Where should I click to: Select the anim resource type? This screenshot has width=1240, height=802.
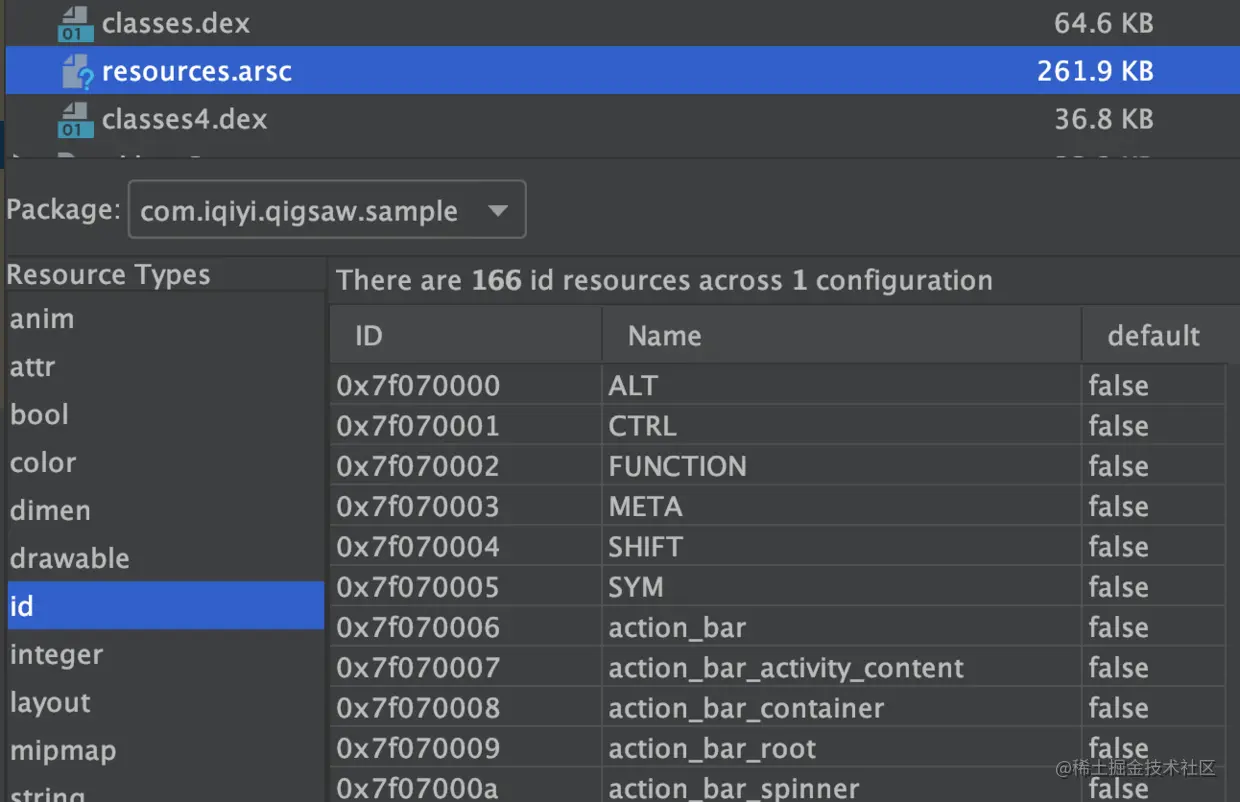42,319
